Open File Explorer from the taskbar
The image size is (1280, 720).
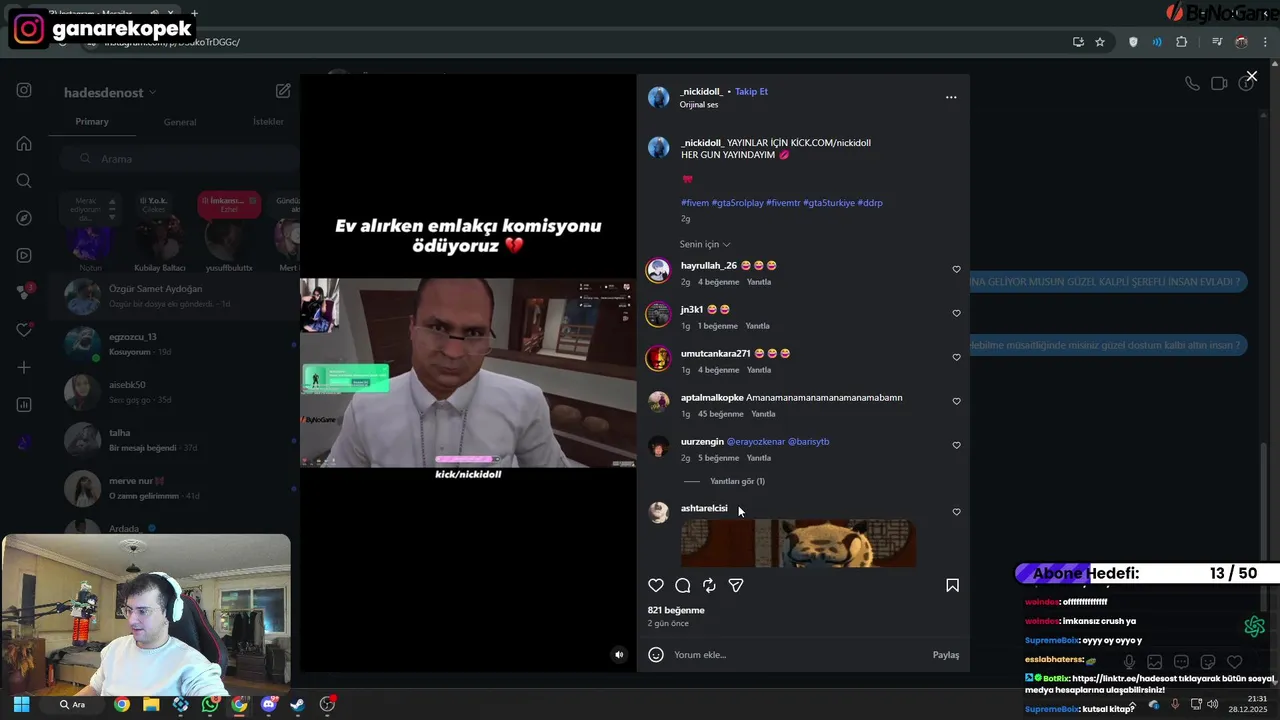(x=151, y=704)
